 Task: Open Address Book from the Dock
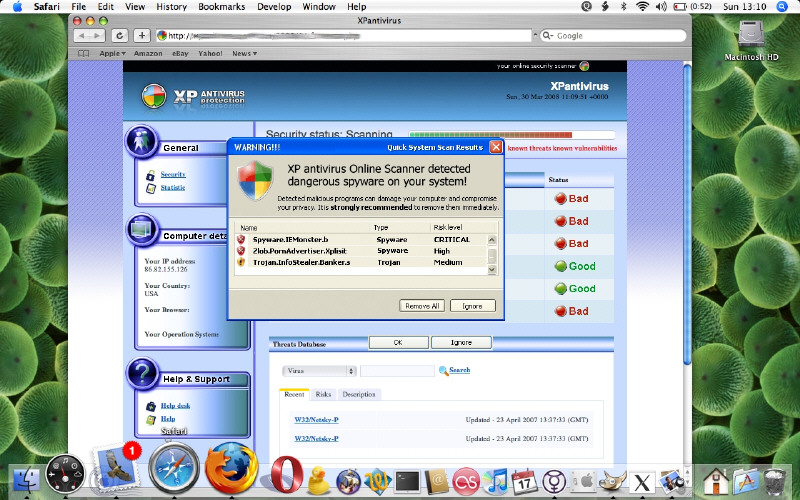tap(437, 482)
